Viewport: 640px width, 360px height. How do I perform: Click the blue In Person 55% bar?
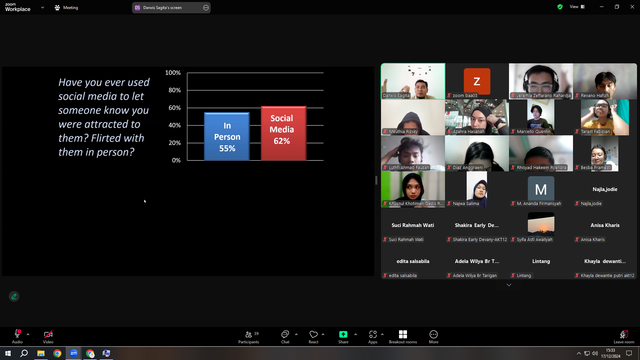(227, 137)
